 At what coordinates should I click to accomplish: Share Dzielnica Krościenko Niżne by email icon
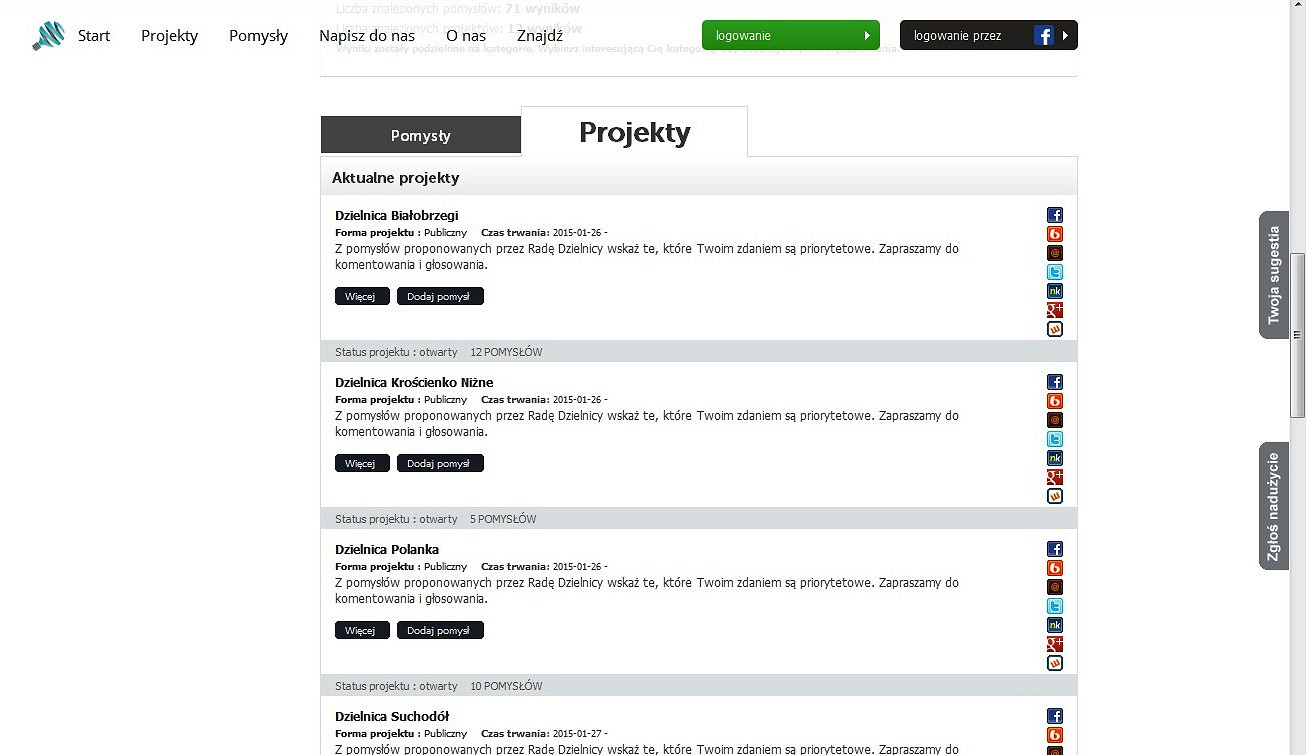tap(1055, 420)
